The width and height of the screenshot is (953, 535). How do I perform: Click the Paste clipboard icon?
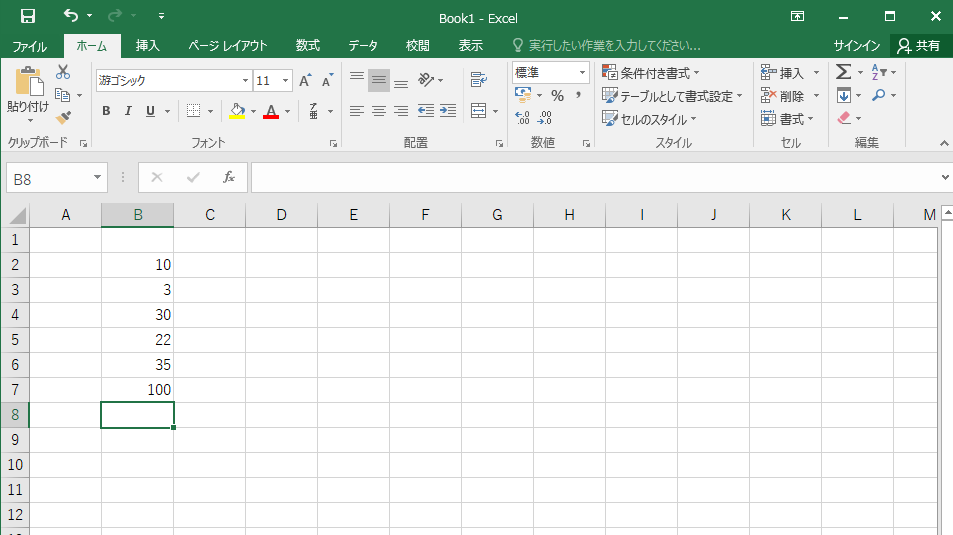click(29, 81)
